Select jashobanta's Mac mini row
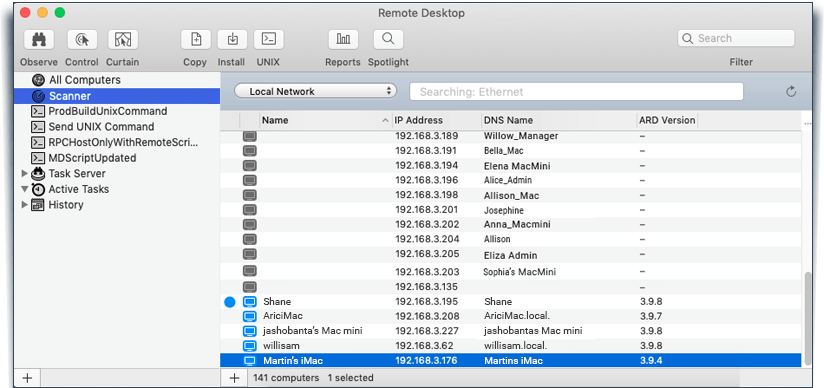Viewport: 824px width, 388px height. click(x=511, y=331)
